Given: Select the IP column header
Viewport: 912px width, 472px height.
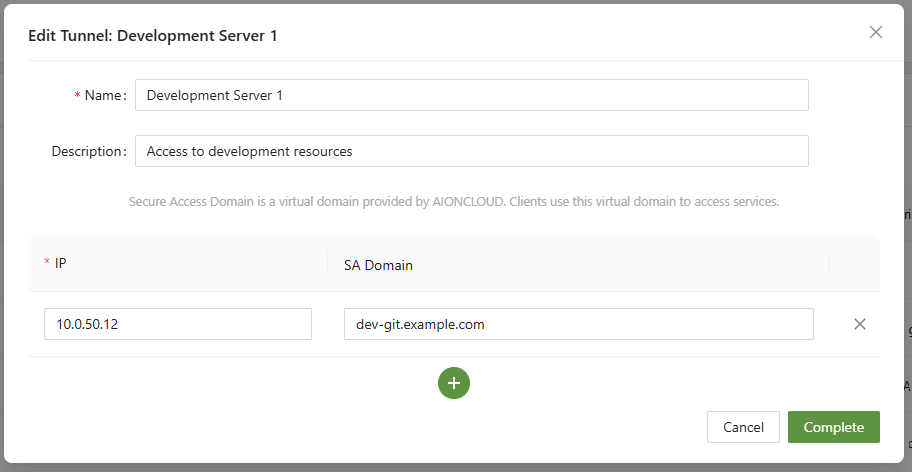Looking at the screenshot, I should tap(62, 264).
